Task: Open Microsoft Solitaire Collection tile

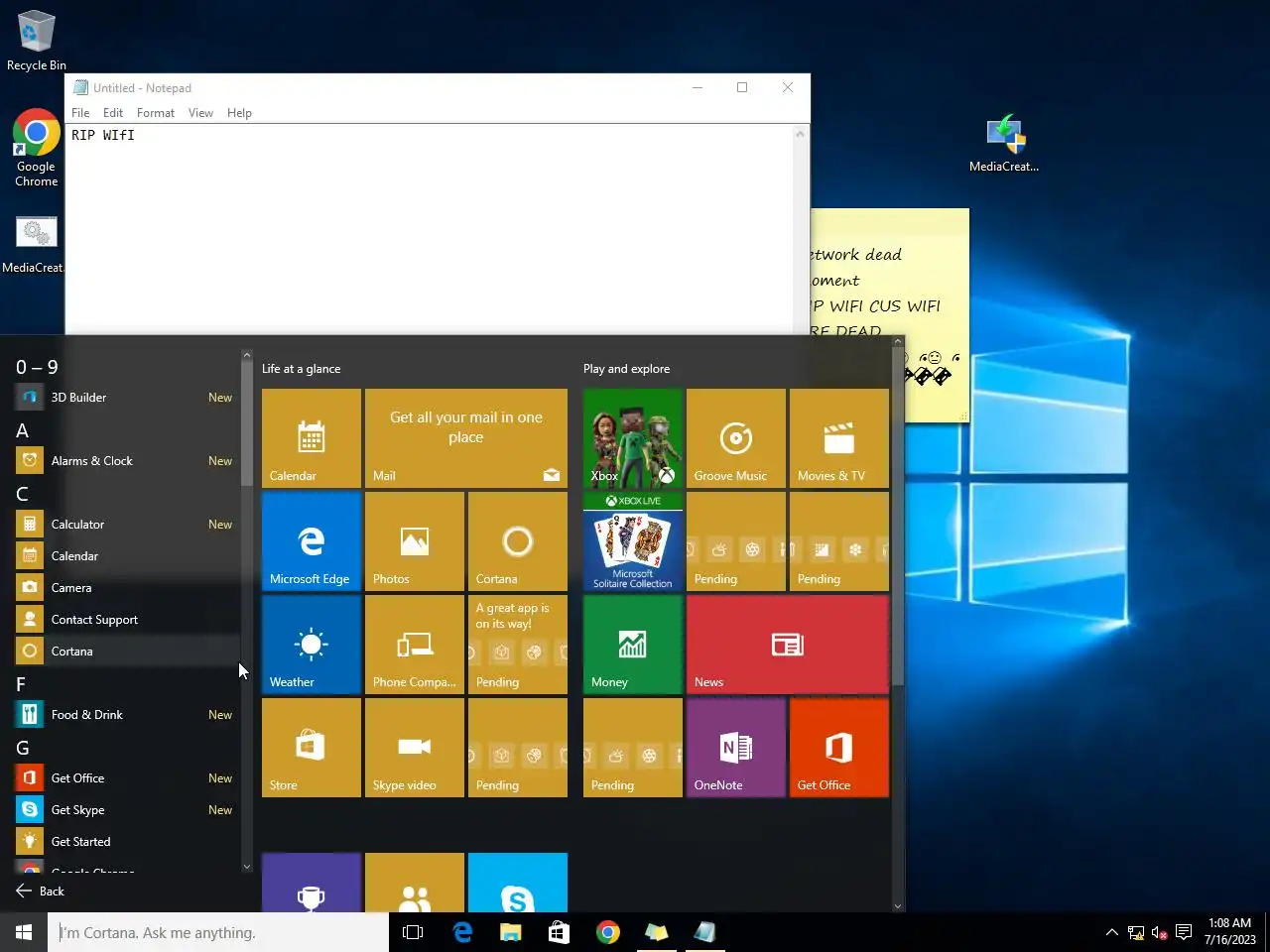Action: 633,541
